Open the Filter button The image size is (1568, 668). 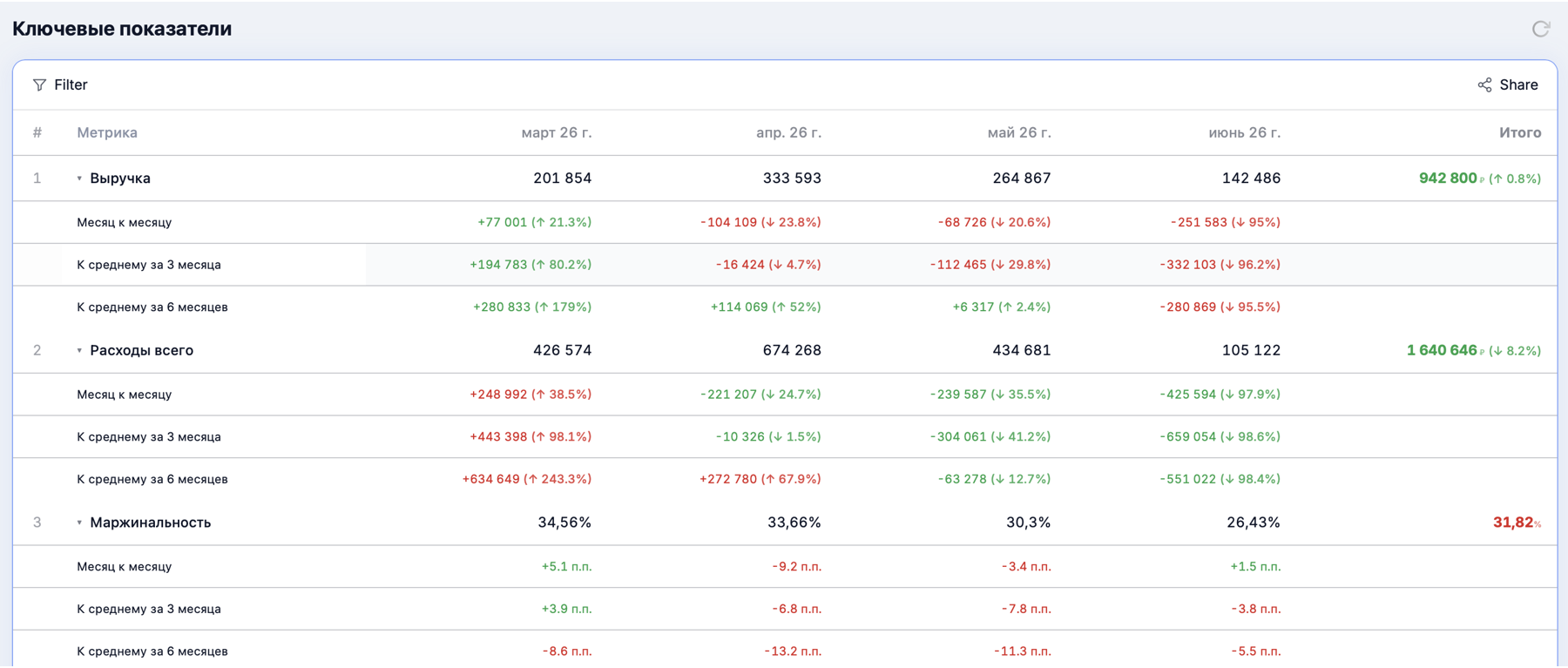click(x=60, y=84)
